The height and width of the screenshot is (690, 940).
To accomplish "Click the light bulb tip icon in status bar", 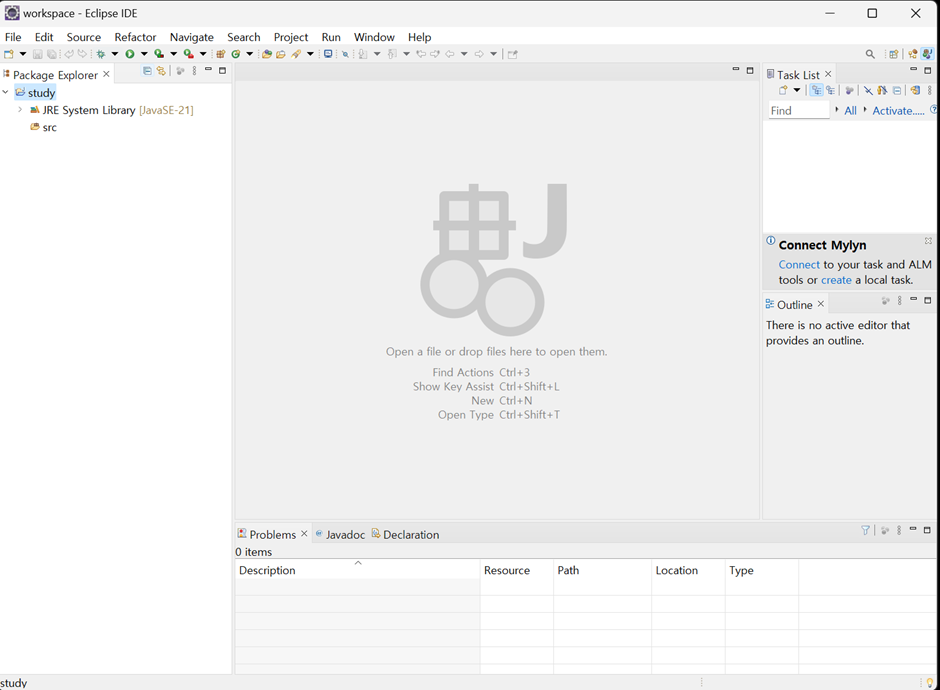I will [930, 683].
